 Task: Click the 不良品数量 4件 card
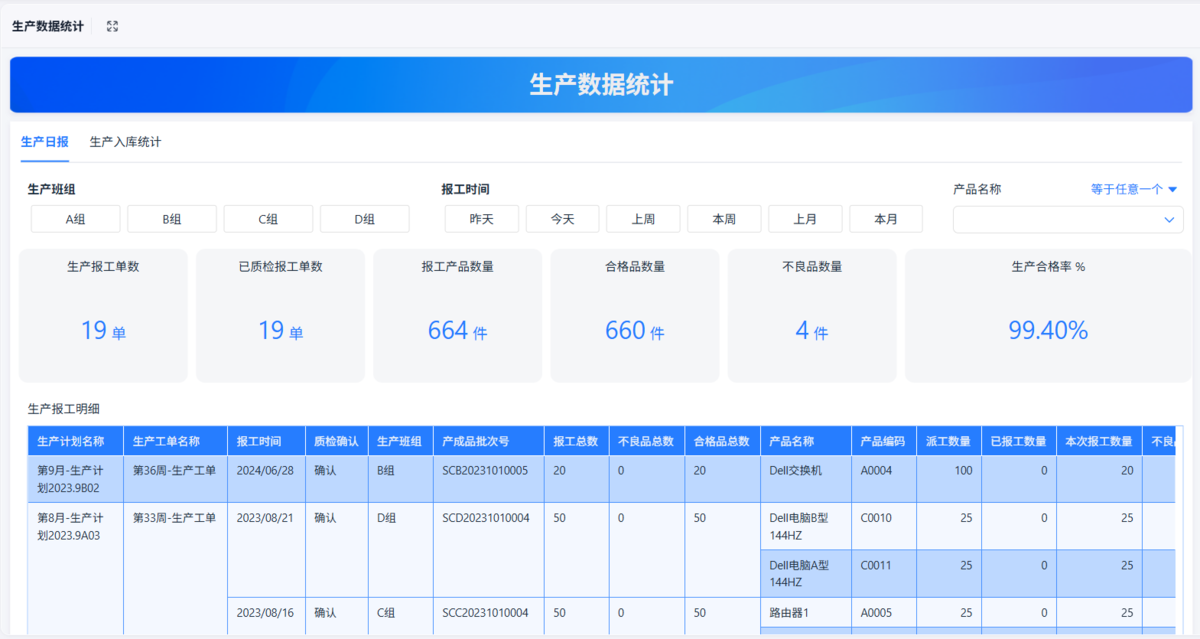[812, 315]
